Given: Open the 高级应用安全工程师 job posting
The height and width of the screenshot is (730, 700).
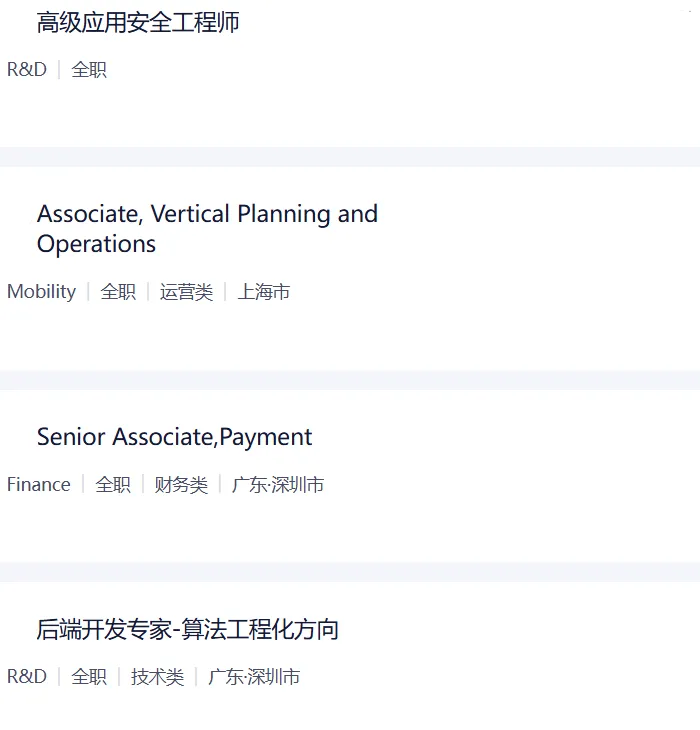Looking at the screenshot, I should pyautogui.click(x=138, y=23).
